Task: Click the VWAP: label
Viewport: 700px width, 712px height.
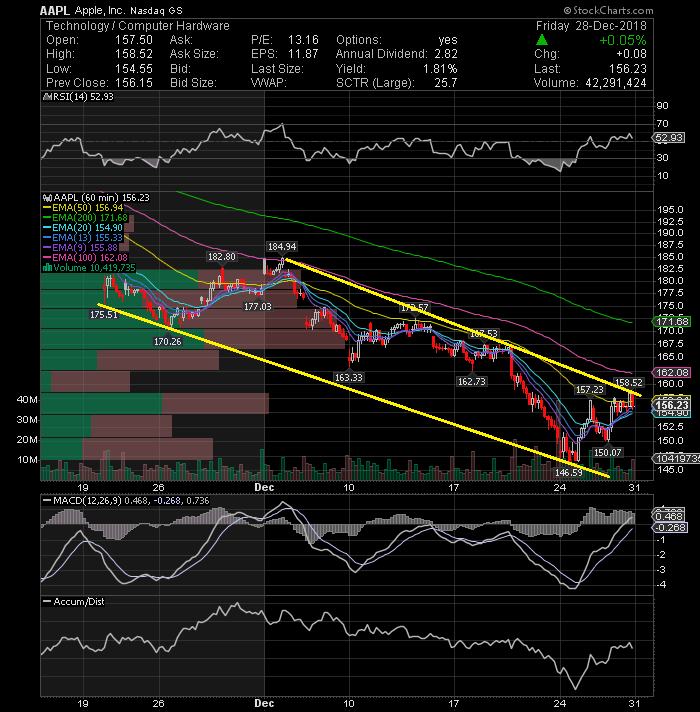Action: tap(269, 83)
